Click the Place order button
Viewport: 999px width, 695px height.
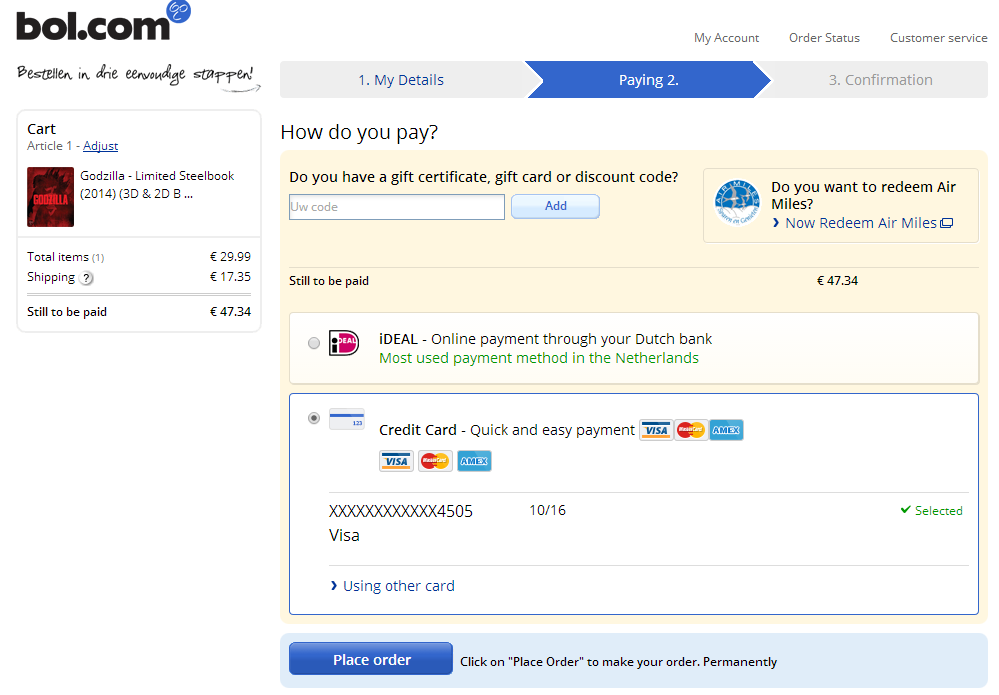371,659
